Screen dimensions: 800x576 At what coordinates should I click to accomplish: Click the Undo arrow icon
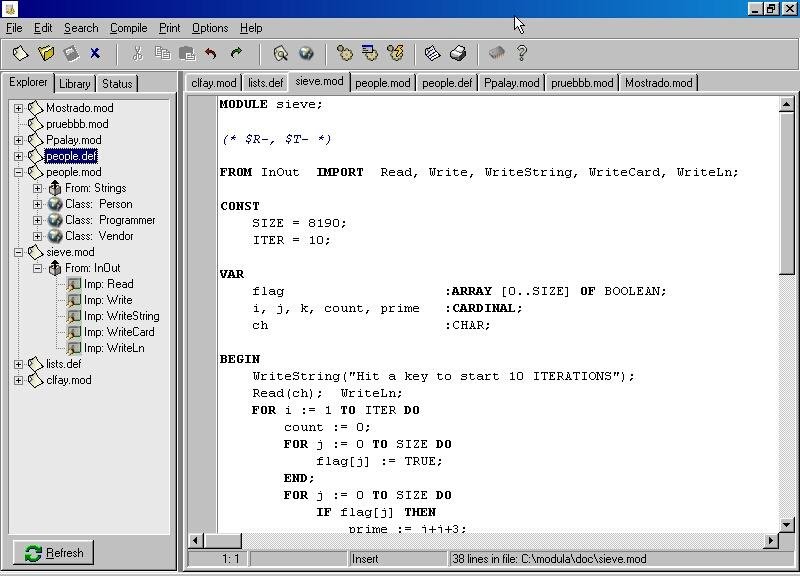pyautogui.click(x=212, y=54)
